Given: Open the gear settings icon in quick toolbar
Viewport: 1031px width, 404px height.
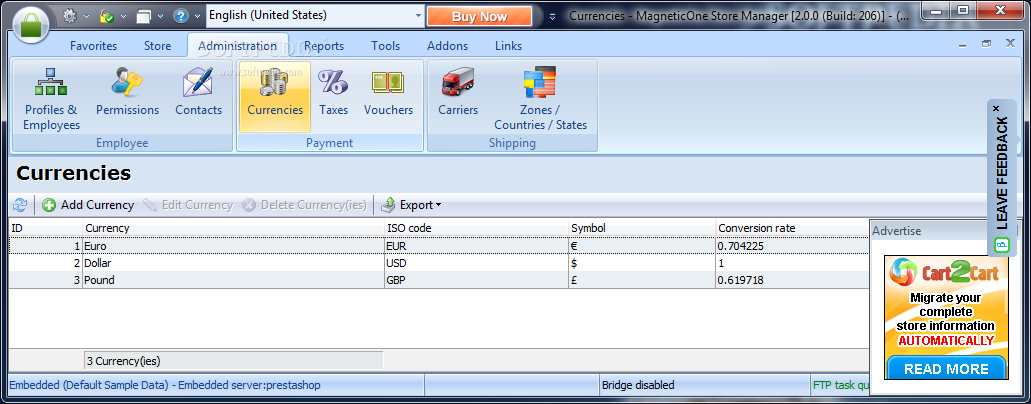Looking at the screenshot, I should [x=70, y=15].
